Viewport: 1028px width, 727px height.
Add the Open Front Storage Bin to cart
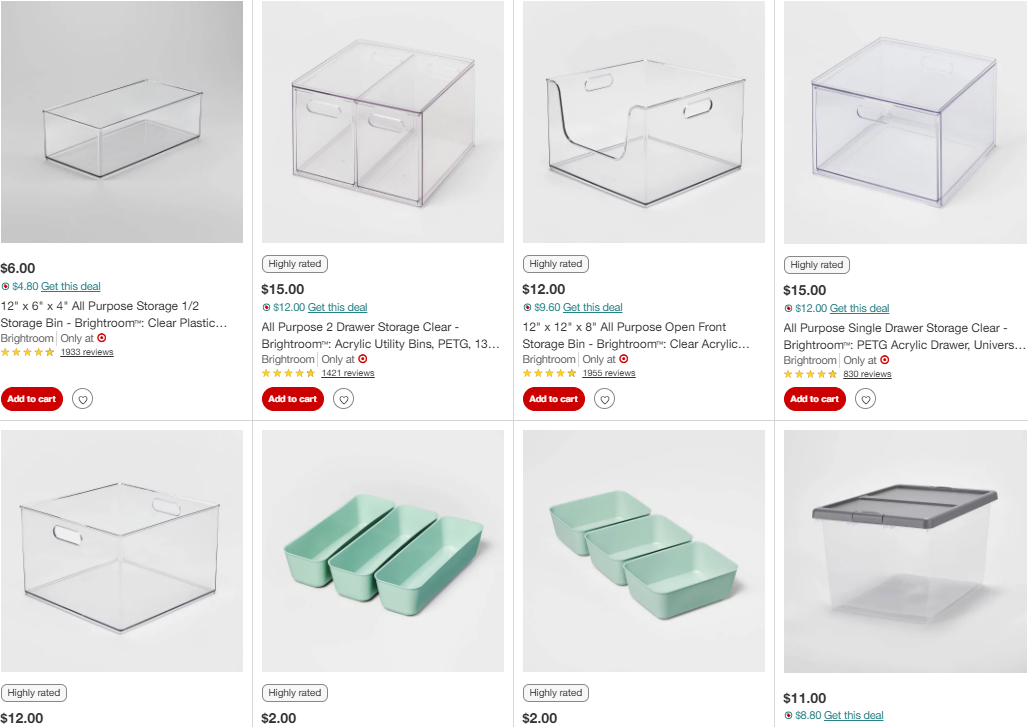pyautogui.click(x=553, y=399)
